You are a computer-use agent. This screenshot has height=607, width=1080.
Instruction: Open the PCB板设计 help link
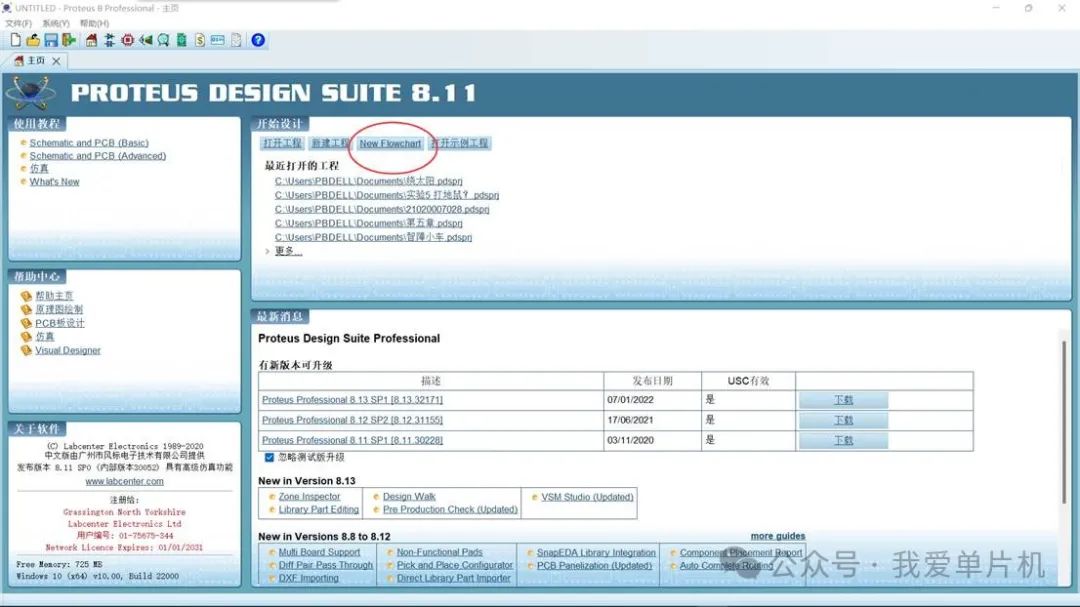(x=60, y=323)
